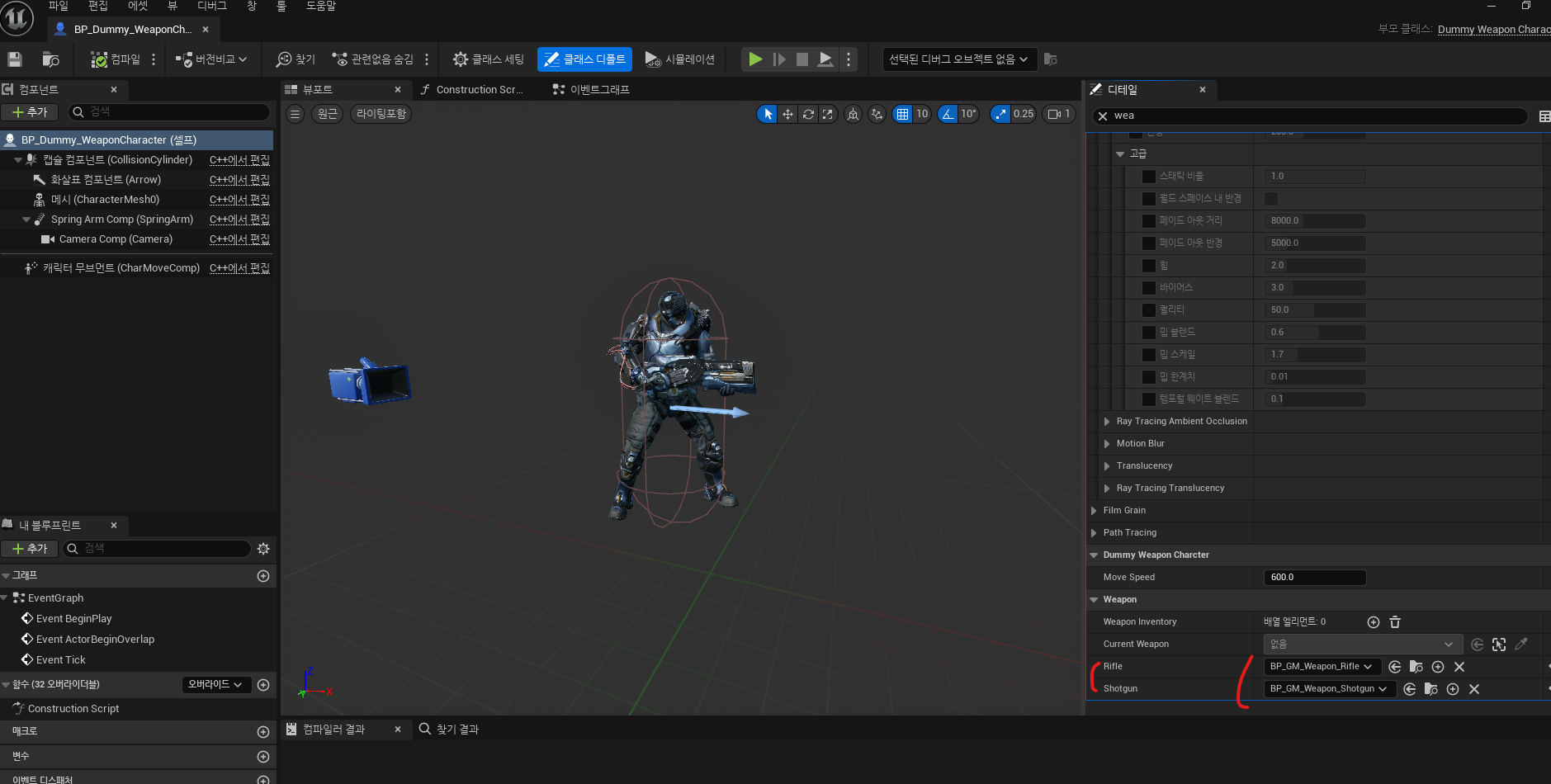Click the 클래스 디폴트 button

(x=585, y=59)
